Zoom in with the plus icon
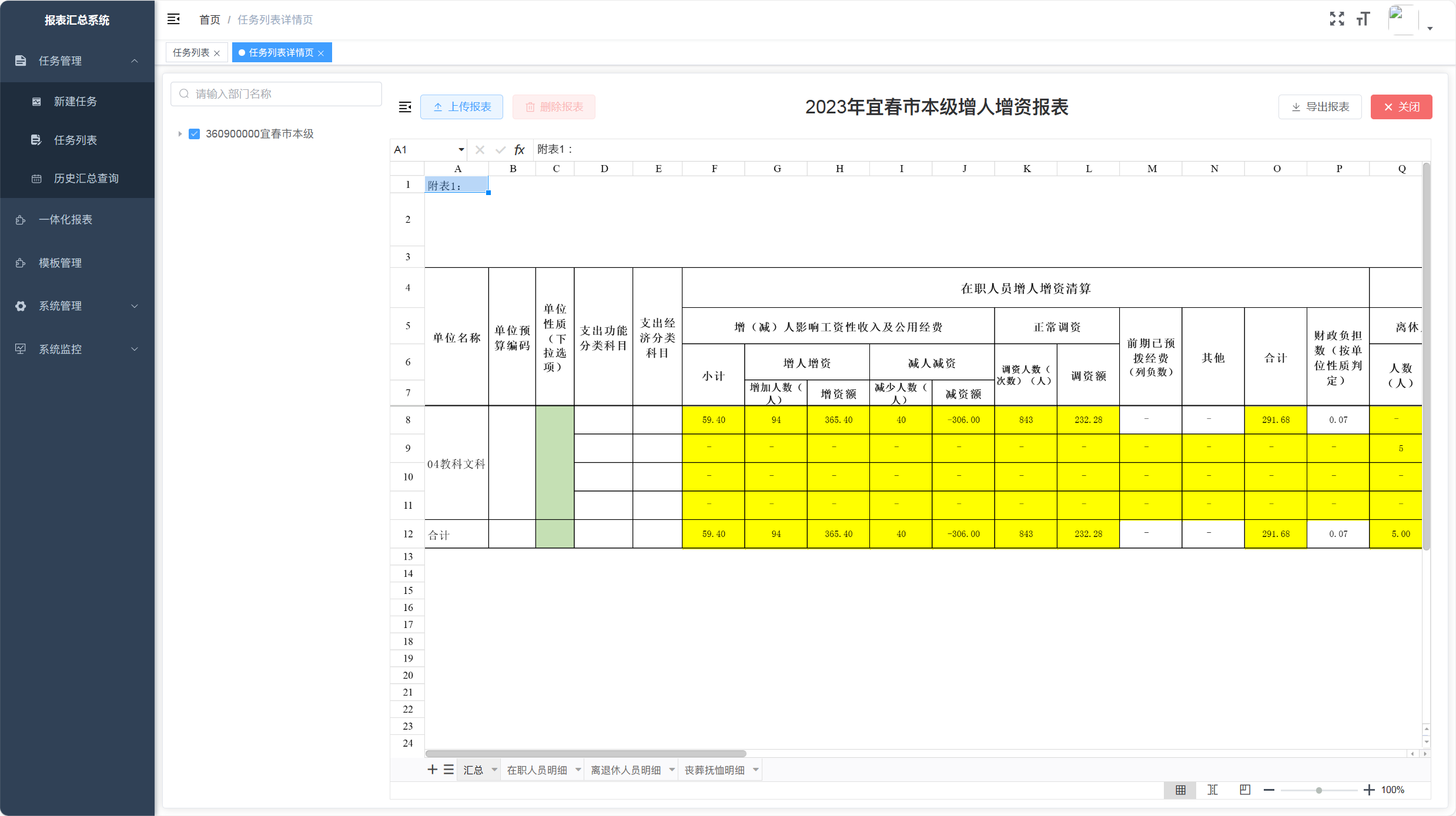The height and width of the screenshot is (816, 1456). 1369,790
